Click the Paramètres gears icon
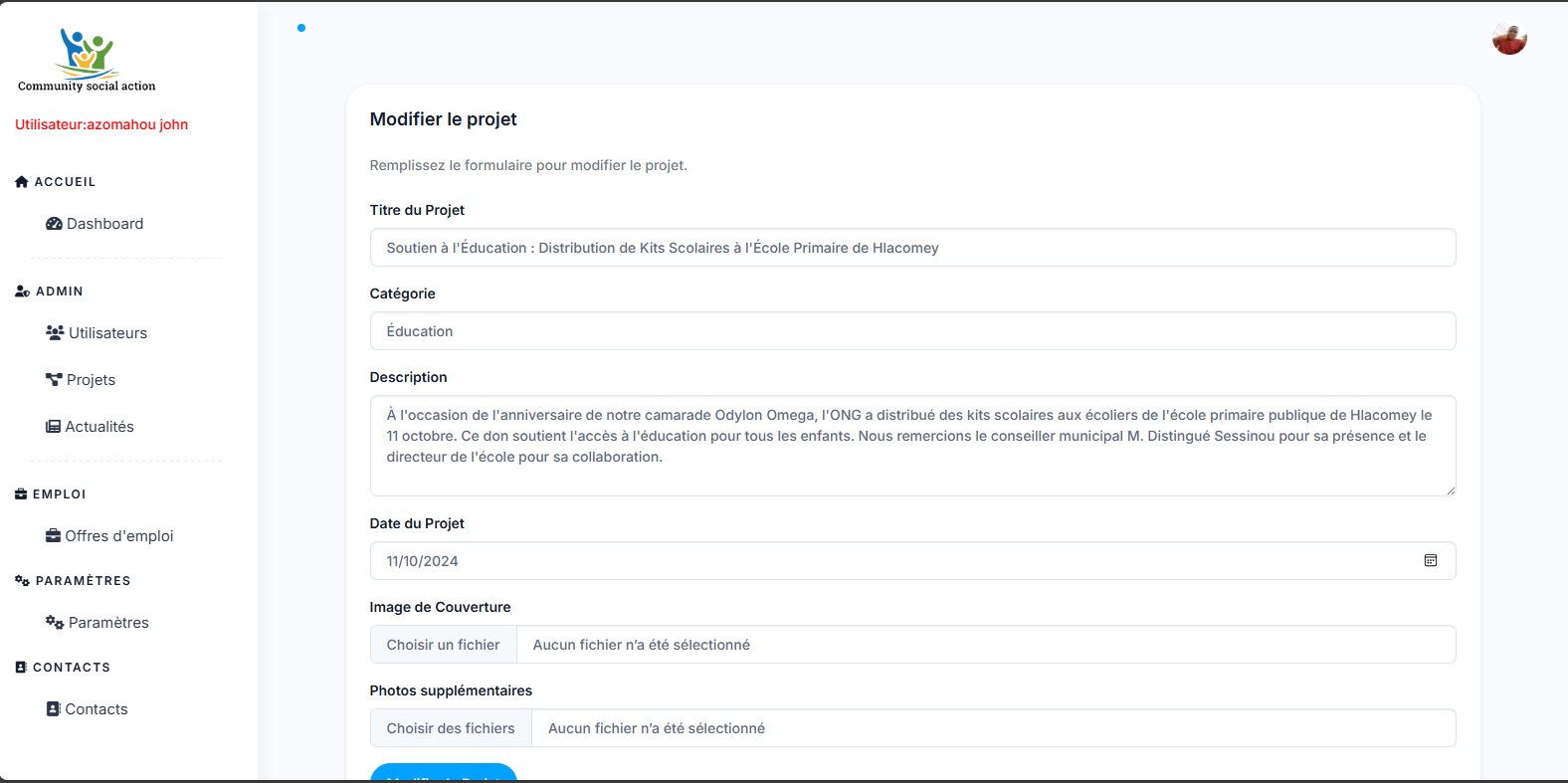 (55, 622)
